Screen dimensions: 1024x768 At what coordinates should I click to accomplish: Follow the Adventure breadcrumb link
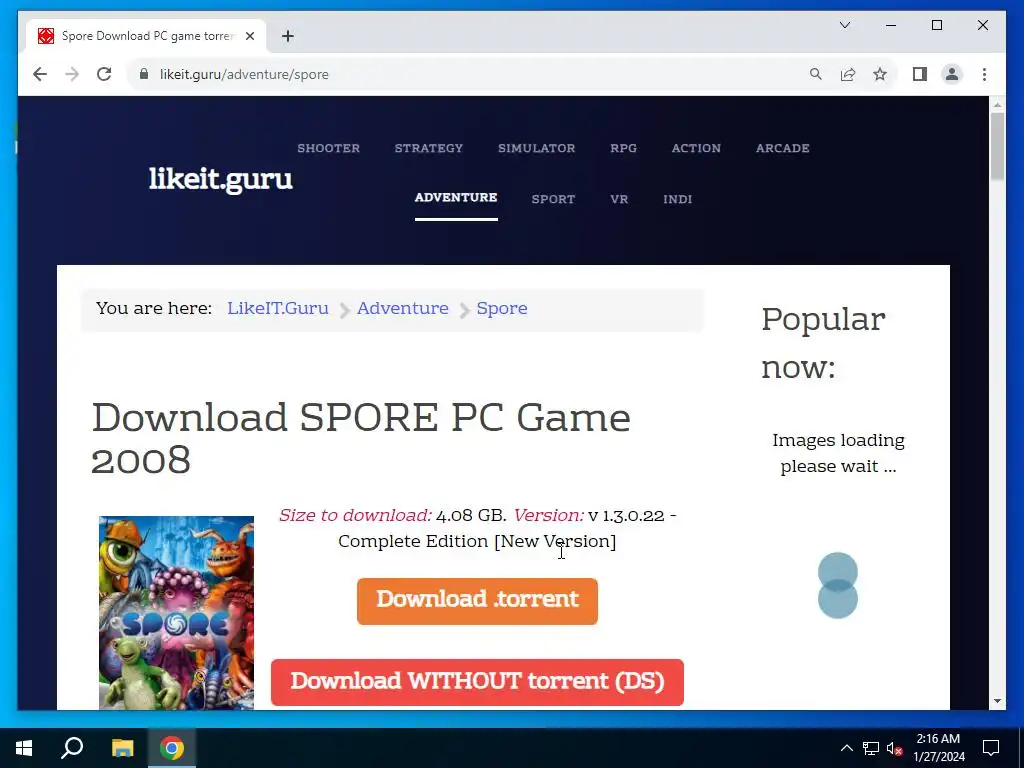click(x=402, y=308)
